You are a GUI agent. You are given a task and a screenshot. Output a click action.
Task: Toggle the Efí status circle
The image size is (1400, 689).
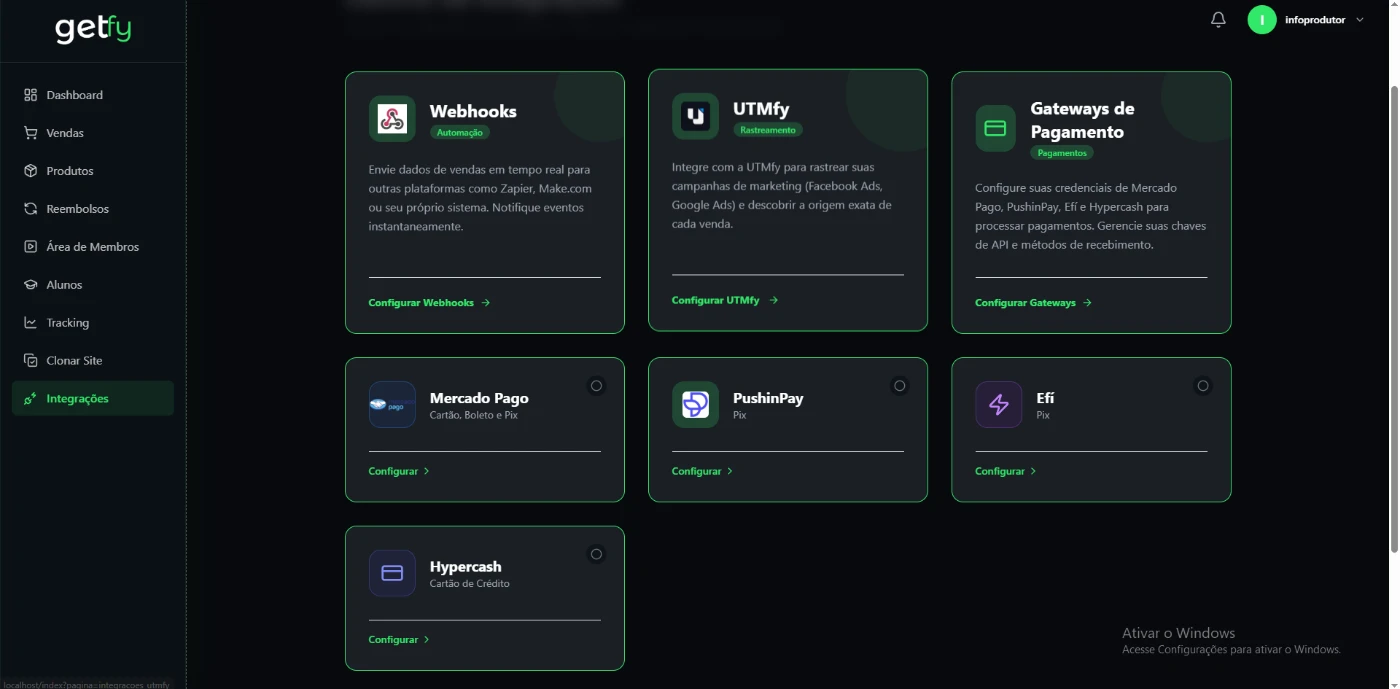click(1203, 386)
